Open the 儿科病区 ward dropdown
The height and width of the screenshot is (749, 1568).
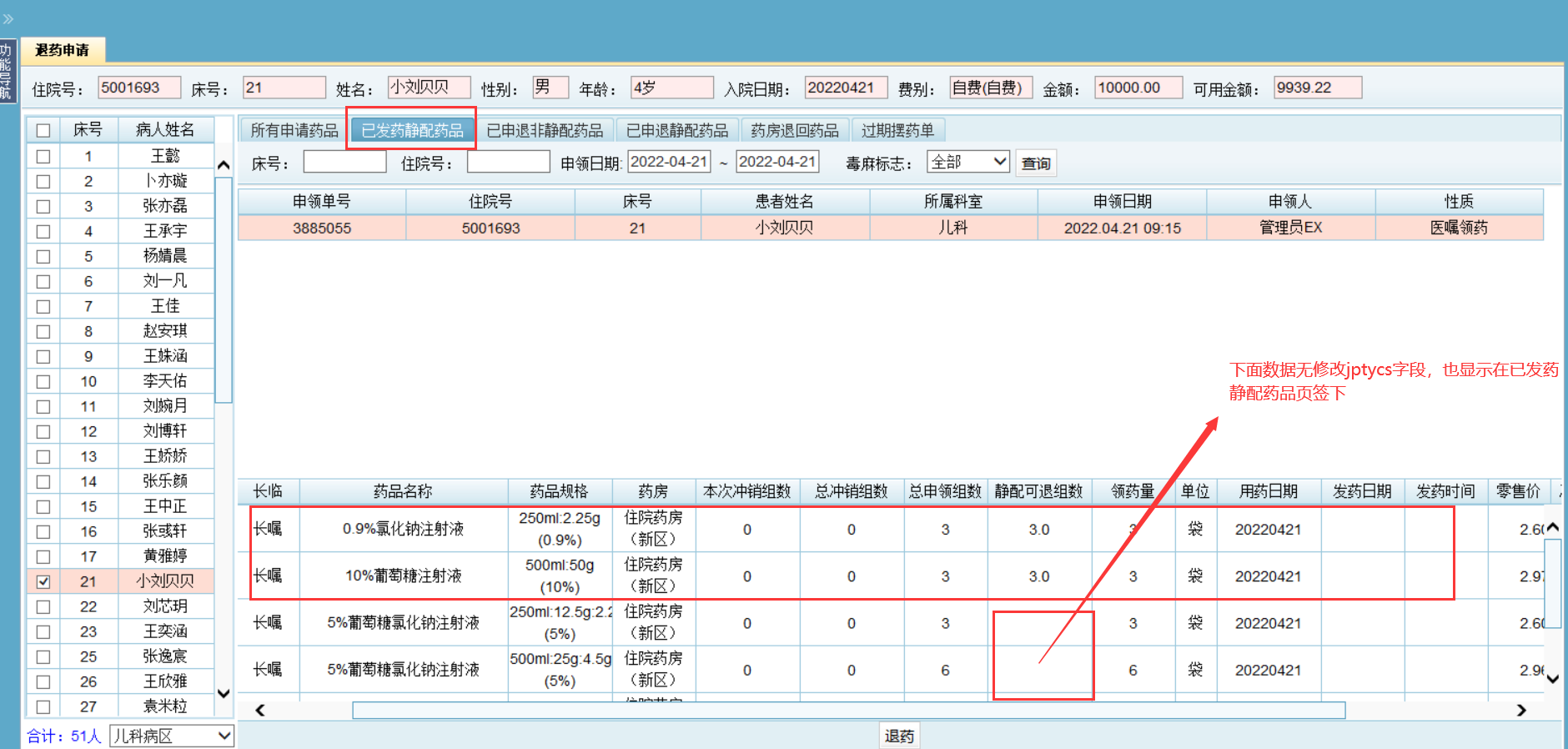(172, 736)
